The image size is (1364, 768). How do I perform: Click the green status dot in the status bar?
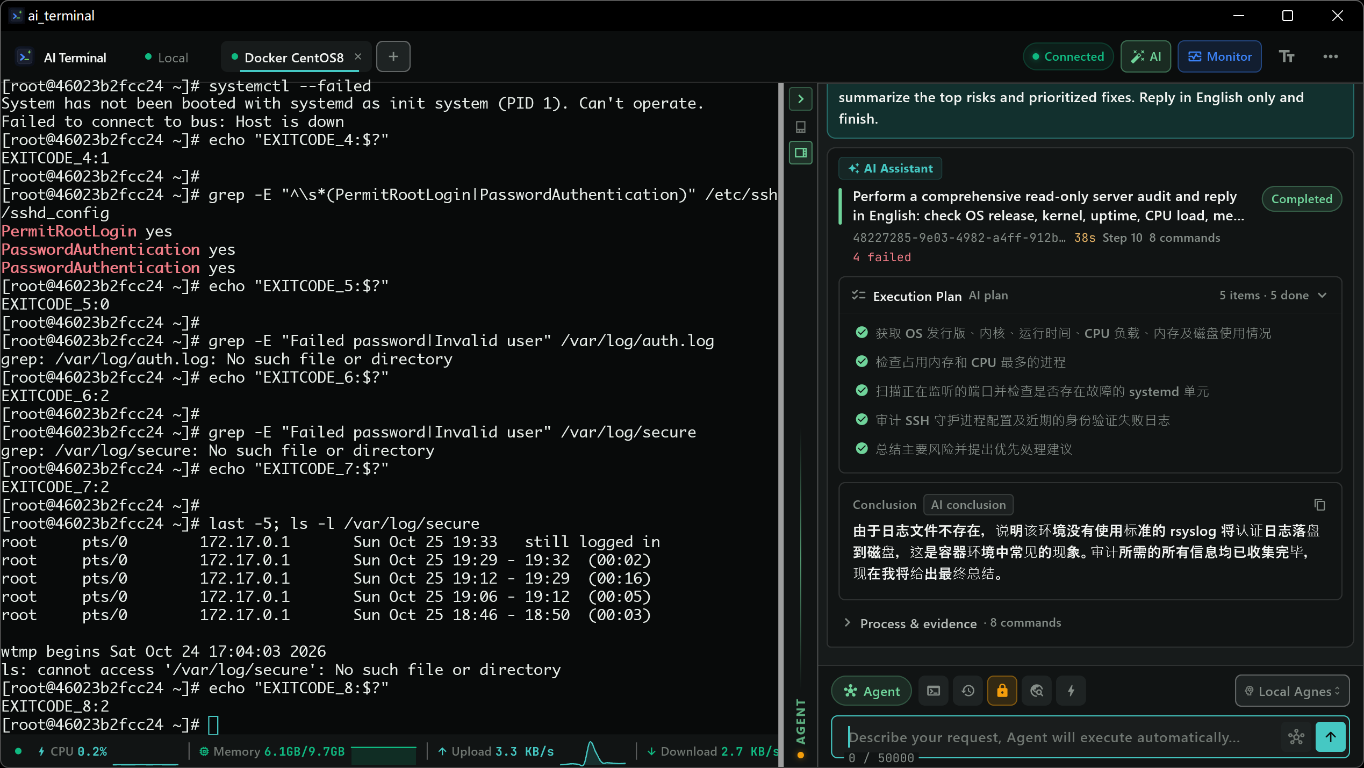tap(18, 751)
